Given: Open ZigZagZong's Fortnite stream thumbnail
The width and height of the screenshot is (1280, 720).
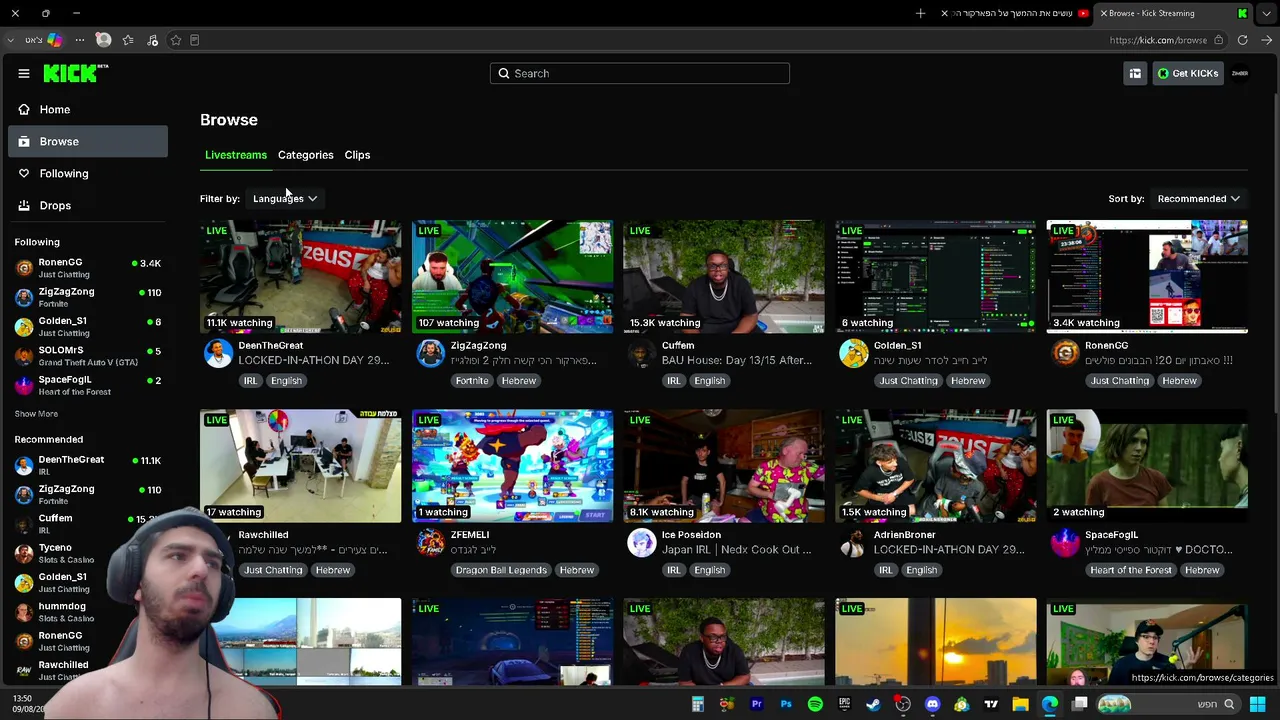Looking at the screenshot, I should 512,276.
